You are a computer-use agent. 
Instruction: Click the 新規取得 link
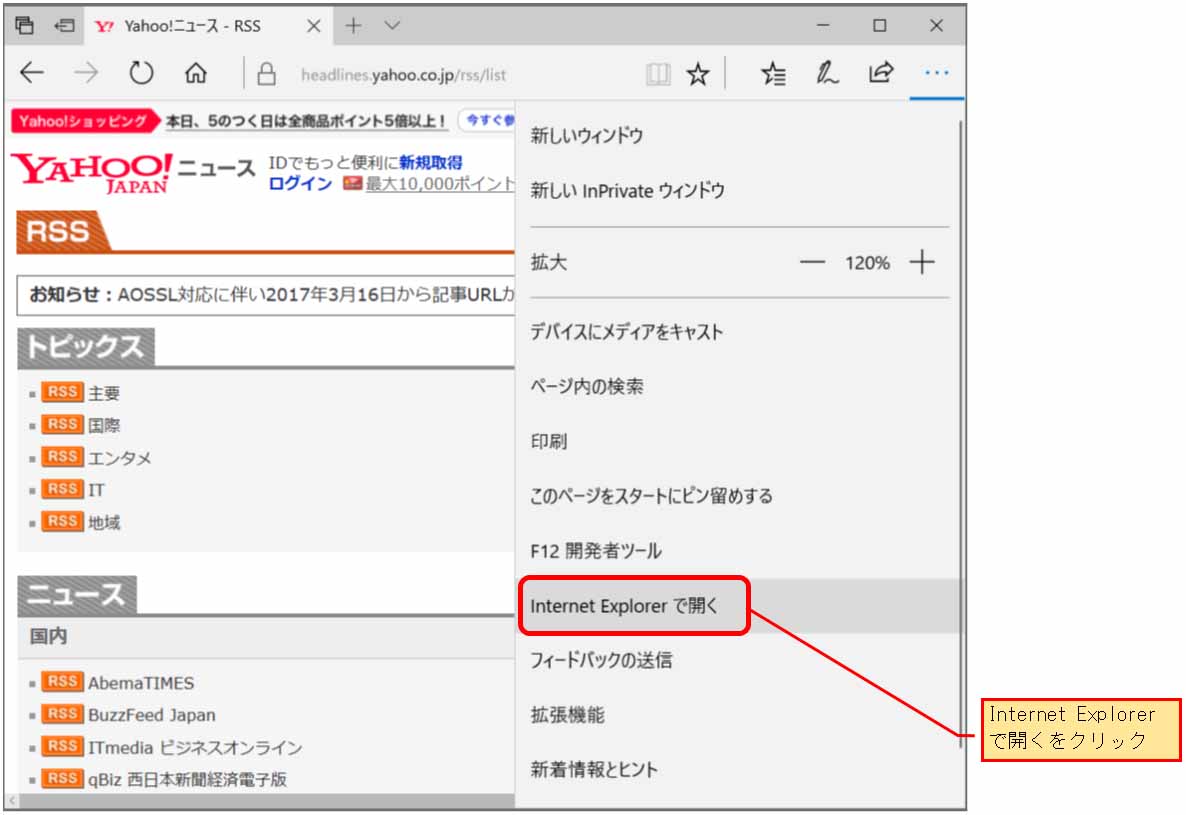pos(430,163)
